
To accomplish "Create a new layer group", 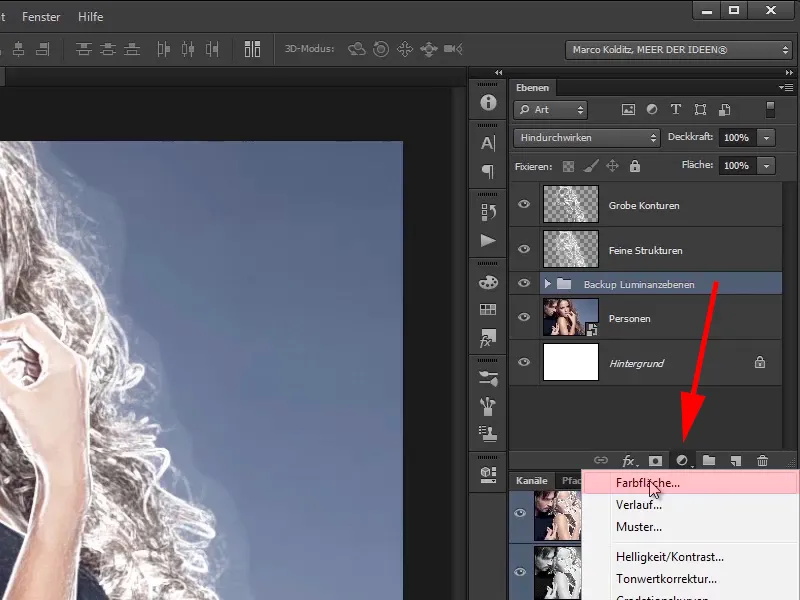I will (709, 460).
